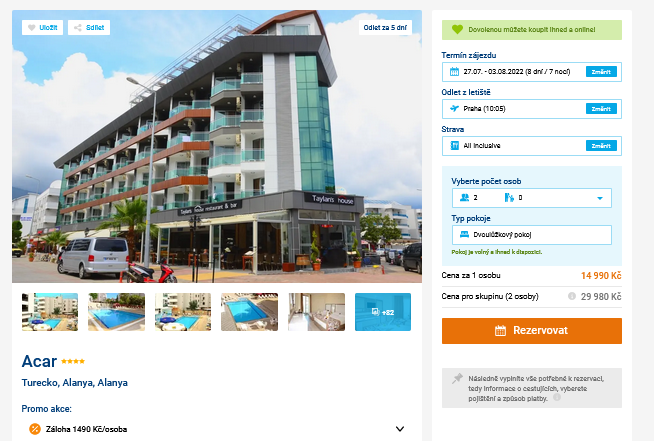Open the person count dropdown
This screenshot has height=441, width=654.
click(x=532, y=198)
